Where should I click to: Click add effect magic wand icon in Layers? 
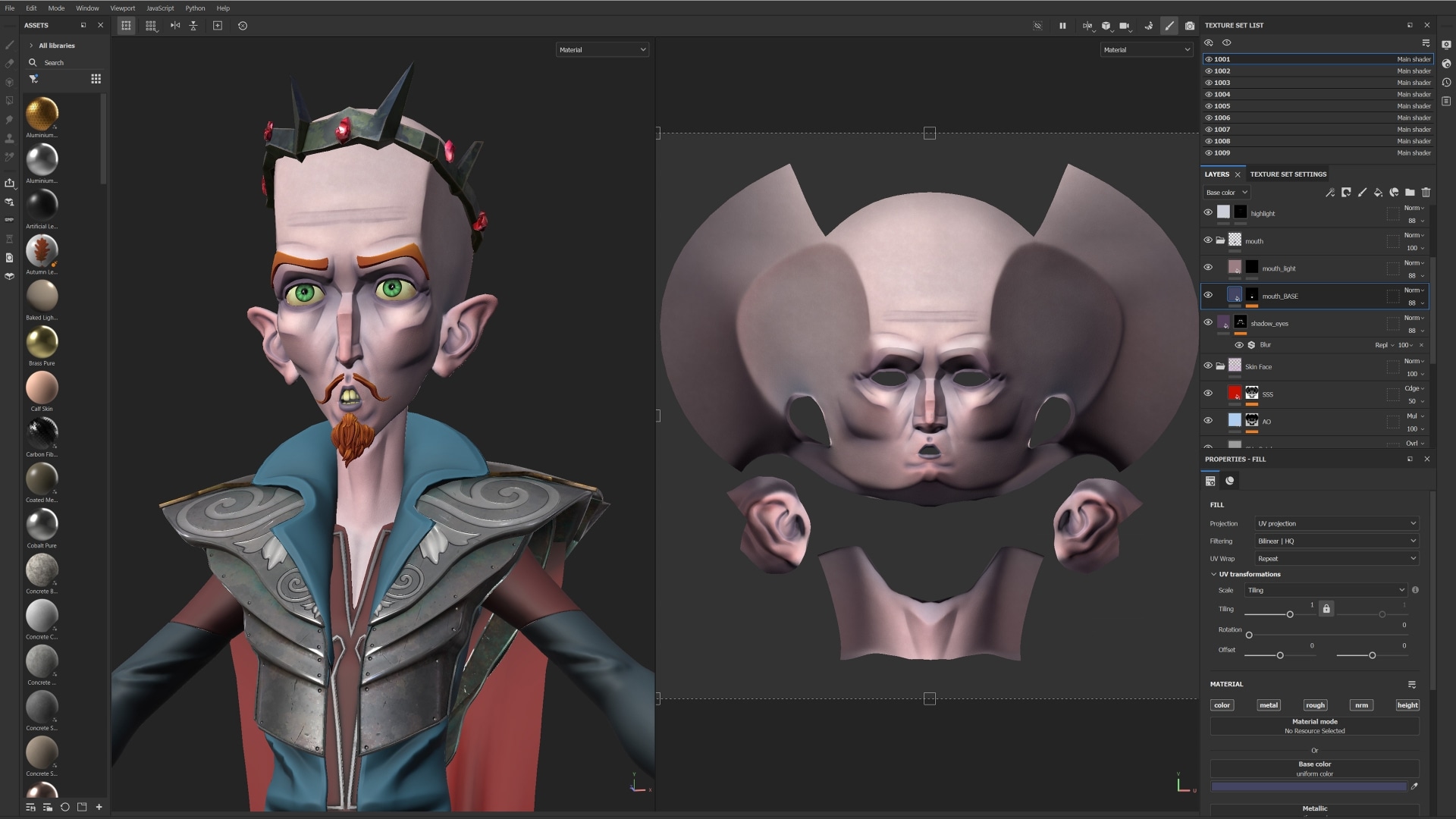(1329, 193)
